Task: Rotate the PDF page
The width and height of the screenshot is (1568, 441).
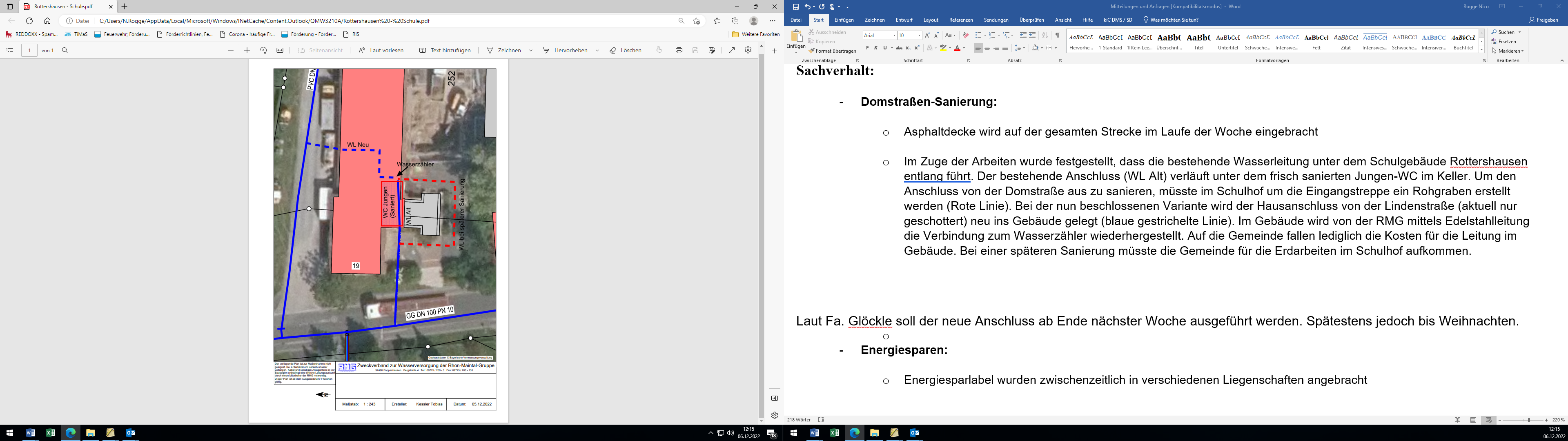Action: (x=263, y=51)
